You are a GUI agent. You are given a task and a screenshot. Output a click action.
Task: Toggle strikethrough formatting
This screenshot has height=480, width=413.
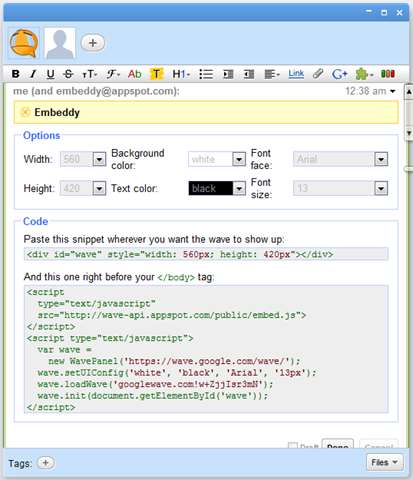(68, 74)
